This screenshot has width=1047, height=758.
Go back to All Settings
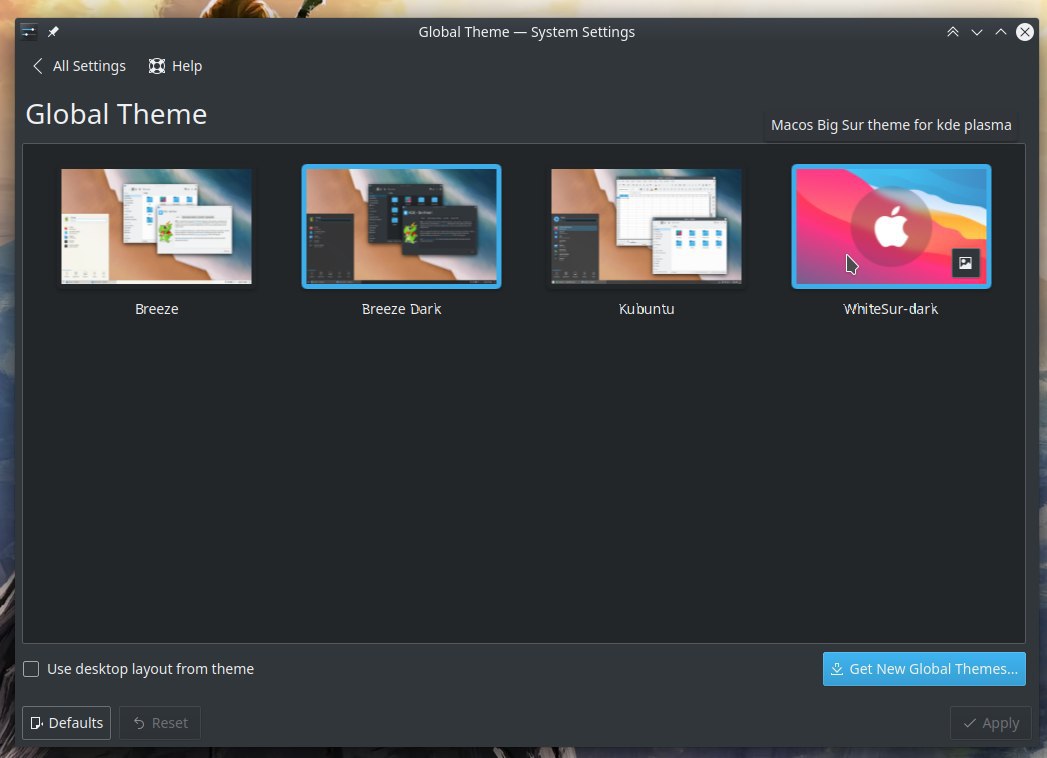(79, 66)
